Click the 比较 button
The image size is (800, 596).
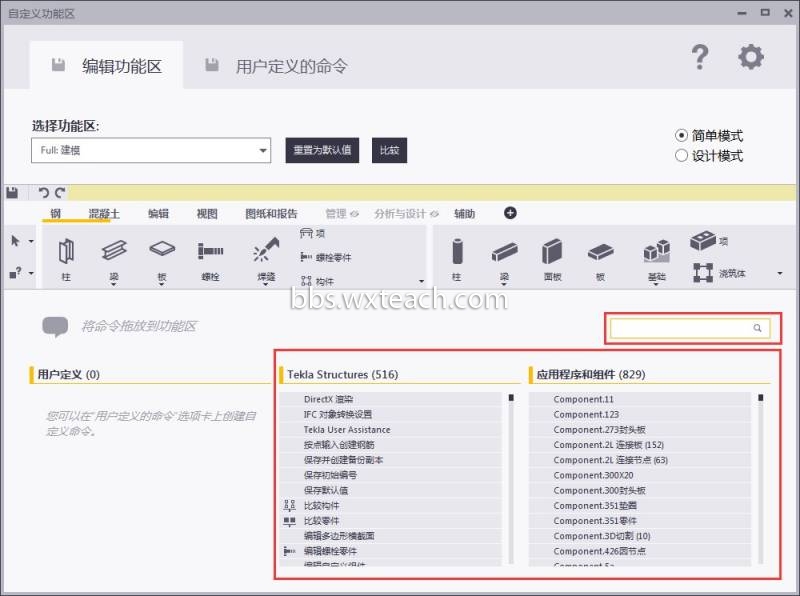coord(389,150)
